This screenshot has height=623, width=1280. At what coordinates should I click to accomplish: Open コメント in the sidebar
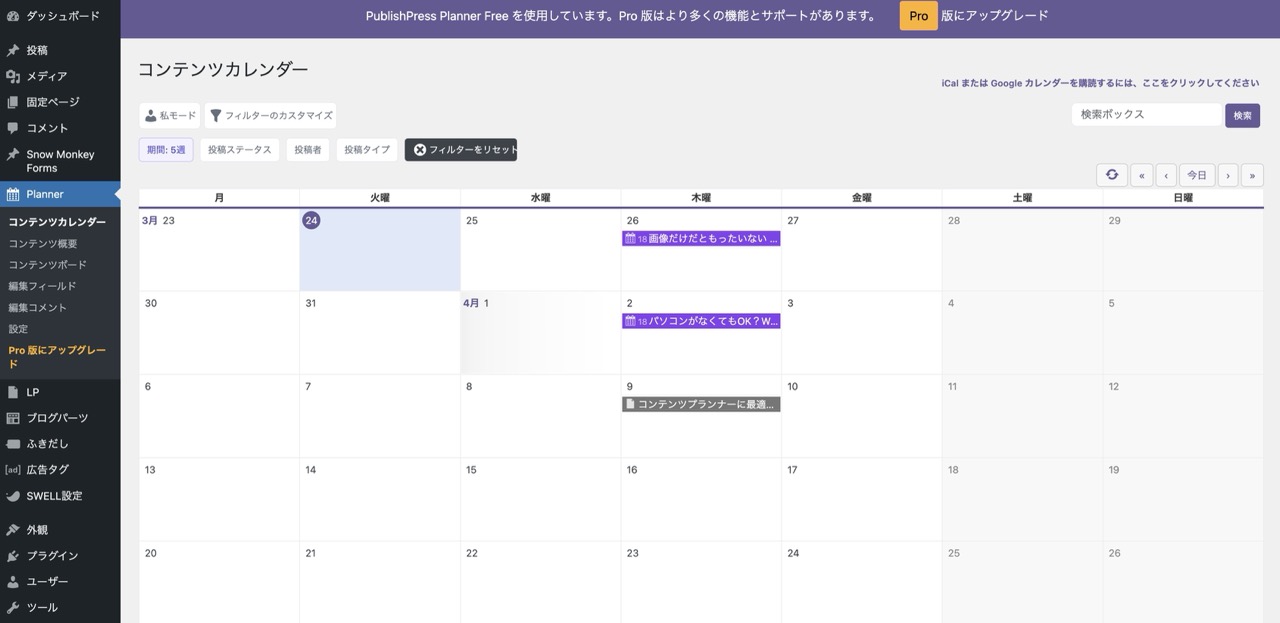(x=47, y=128)
